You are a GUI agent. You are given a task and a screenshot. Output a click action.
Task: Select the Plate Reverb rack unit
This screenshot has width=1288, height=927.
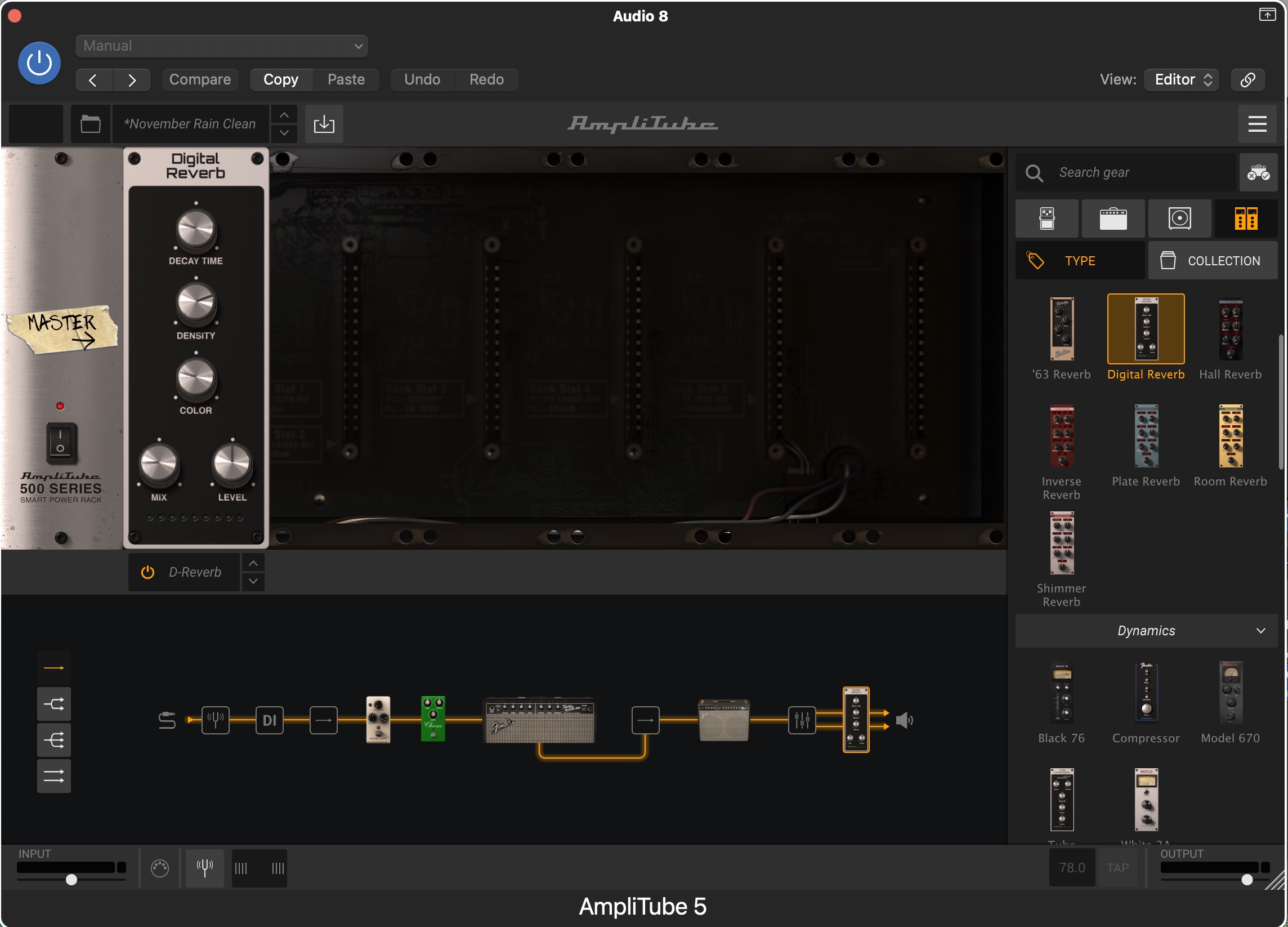coord(1146,436)
